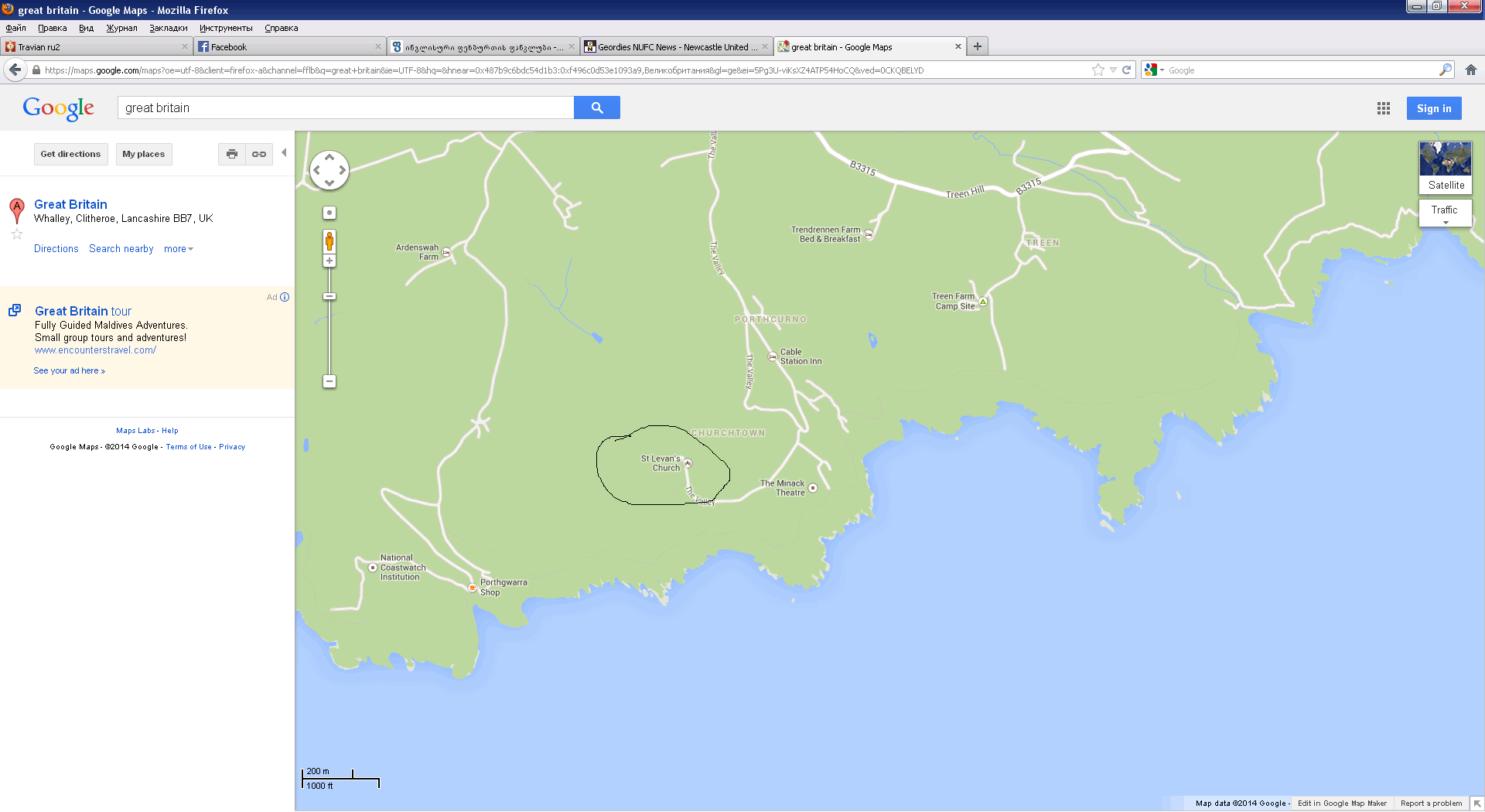Pan the map up
Screen dimensions: 1485x812
click(x=329, y=157)
